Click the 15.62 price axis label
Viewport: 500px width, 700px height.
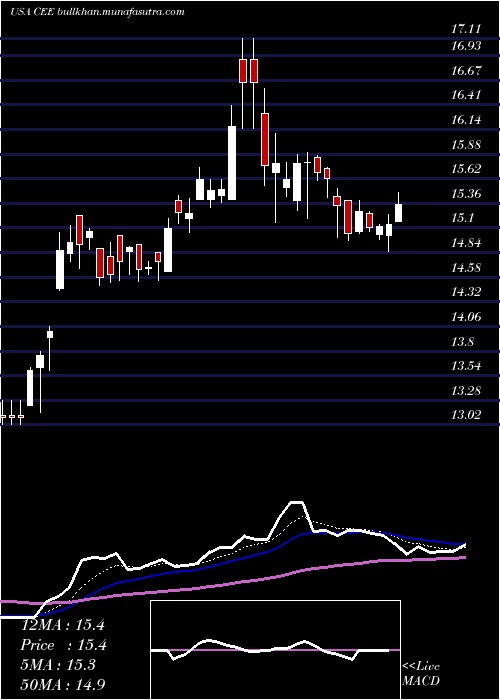click(466, 169)
